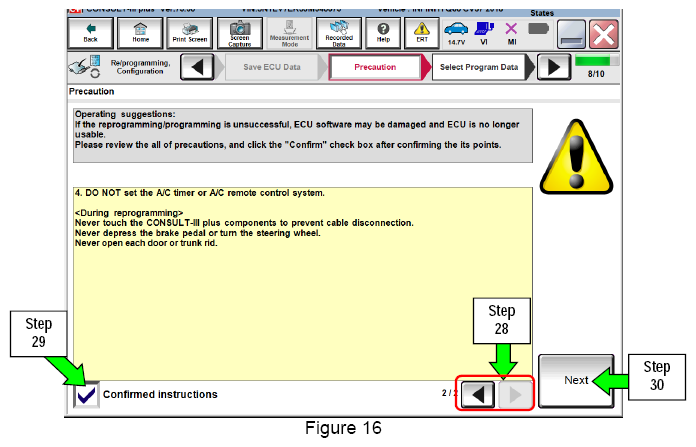Click the grayed next precaution page arrow
Screen dimensions: 696x447
tap(514, 394)
